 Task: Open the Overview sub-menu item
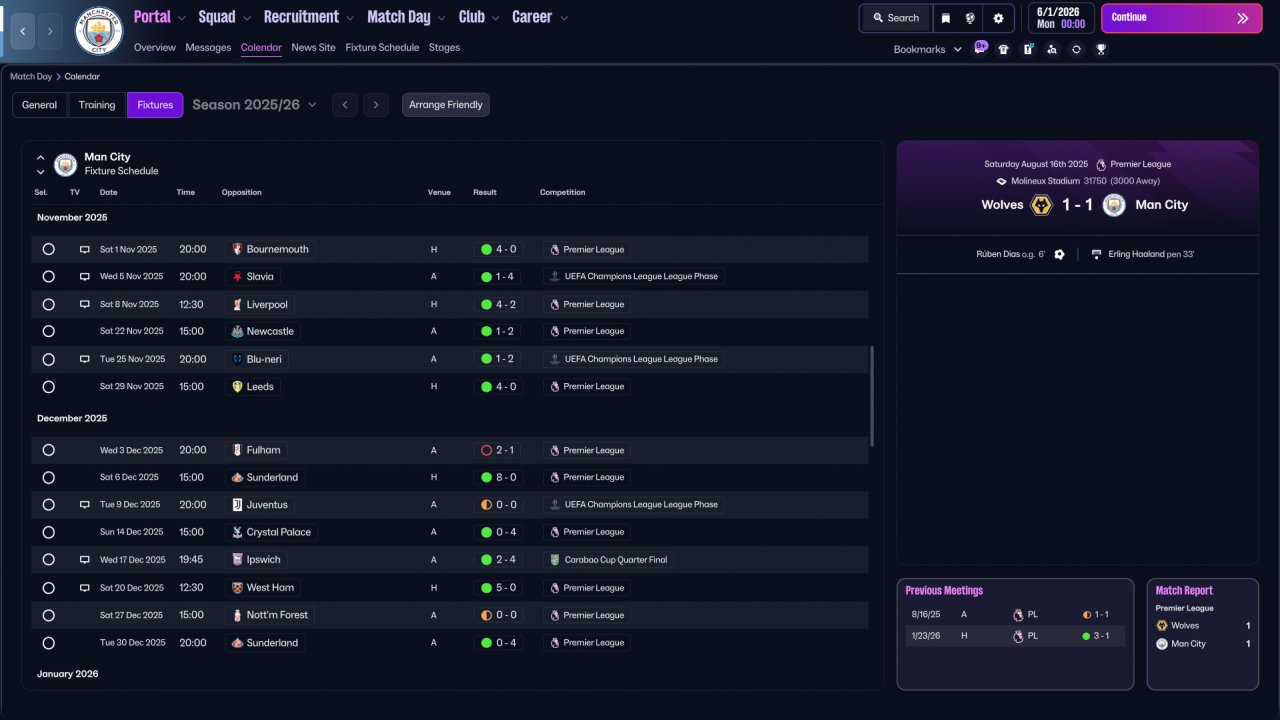tap(155, 48)
